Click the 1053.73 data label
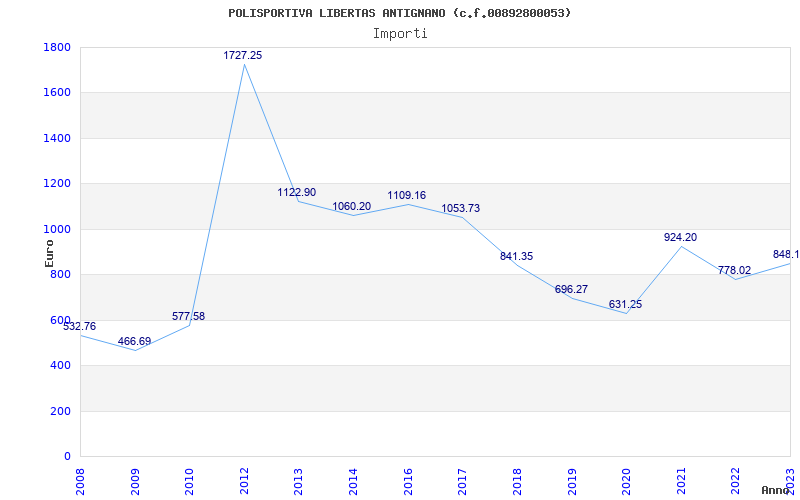 [461, 209]
